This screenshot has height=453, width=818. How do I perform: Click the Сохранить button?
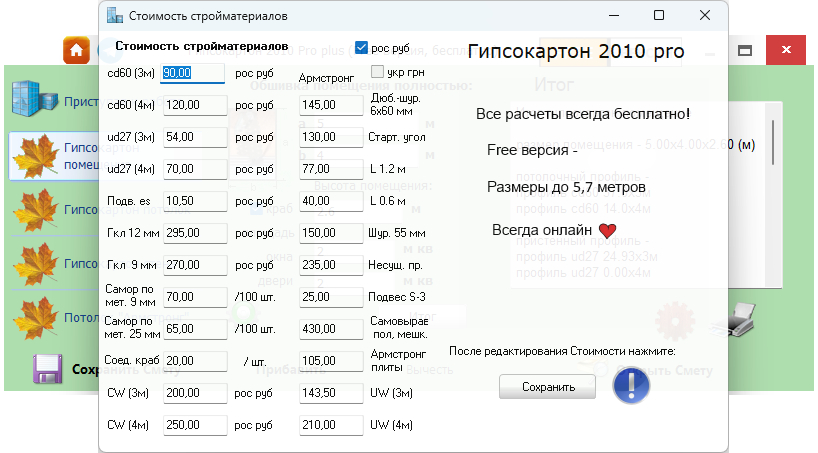coord(547,387)
